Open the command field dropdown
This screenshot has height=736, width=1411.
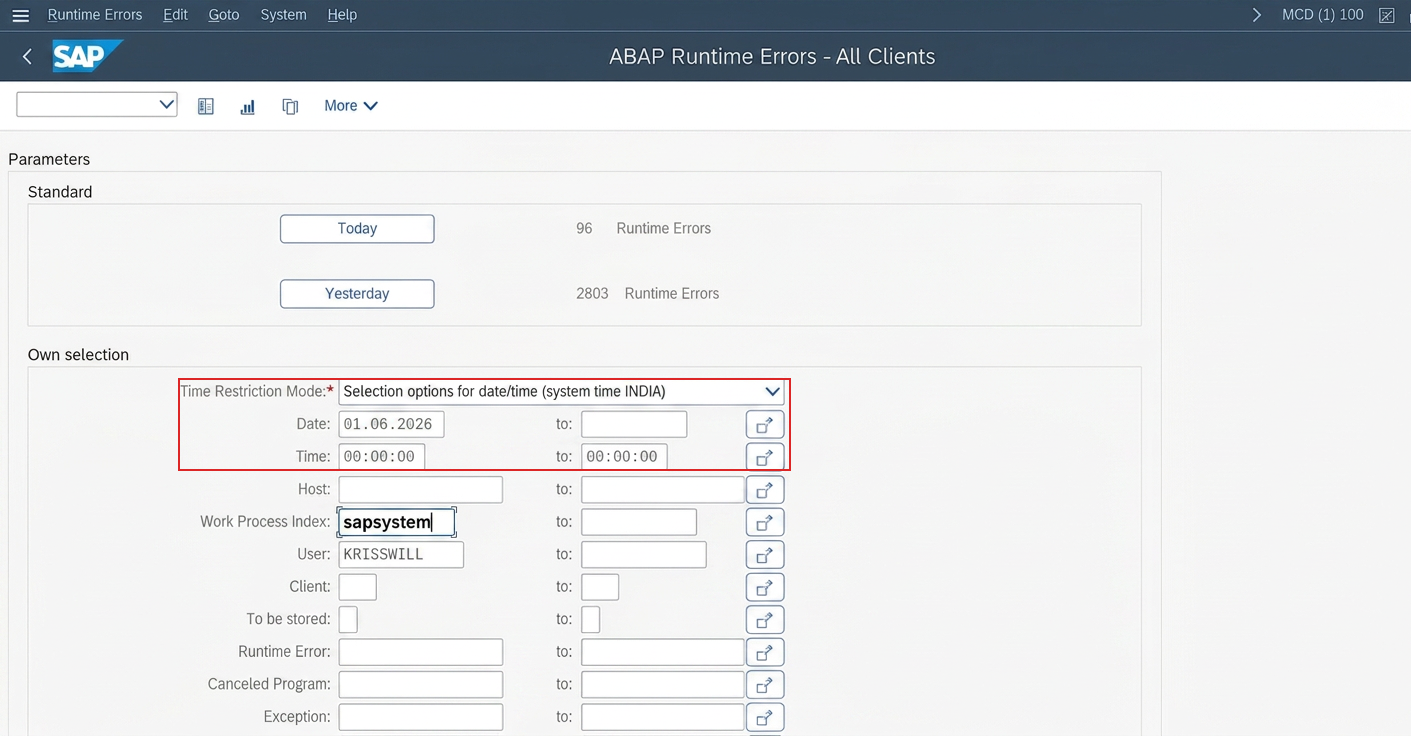167,104
